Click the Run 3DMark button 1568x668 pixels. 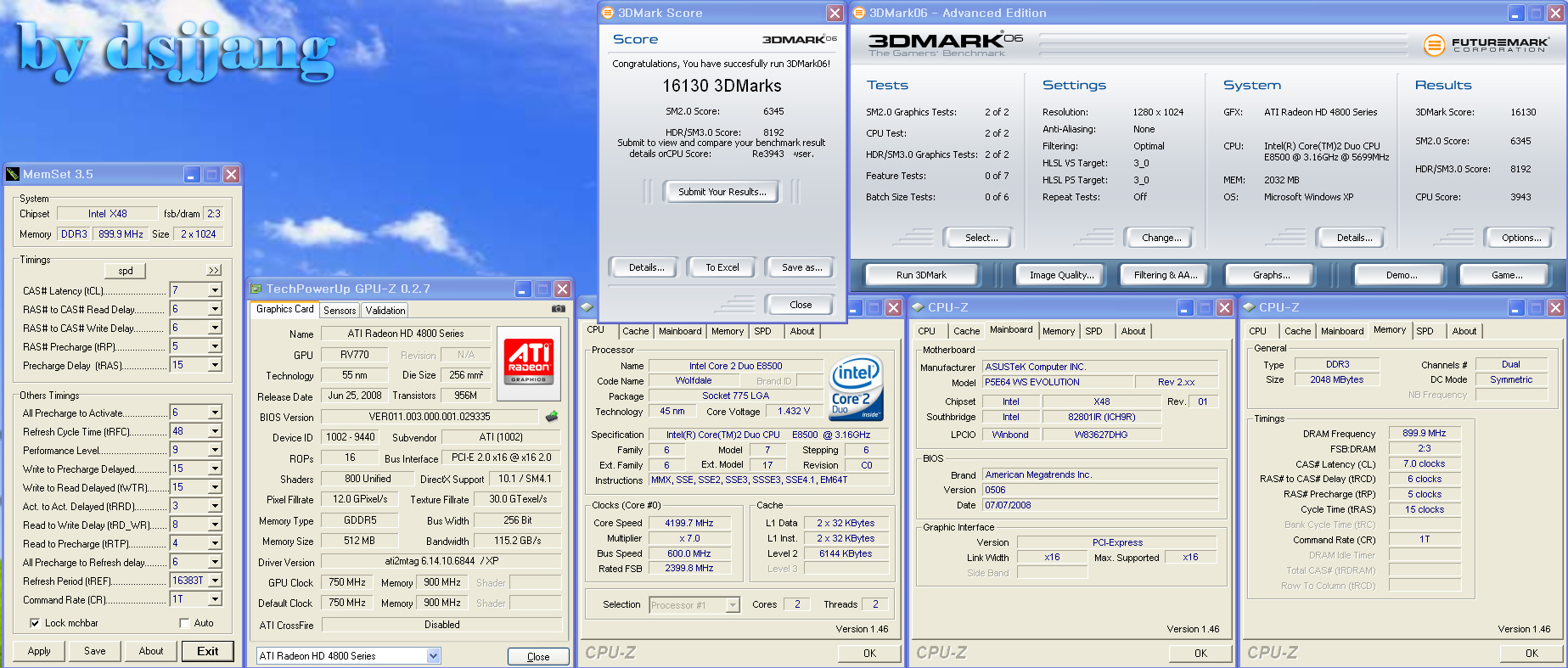click(x=921, y=275)
